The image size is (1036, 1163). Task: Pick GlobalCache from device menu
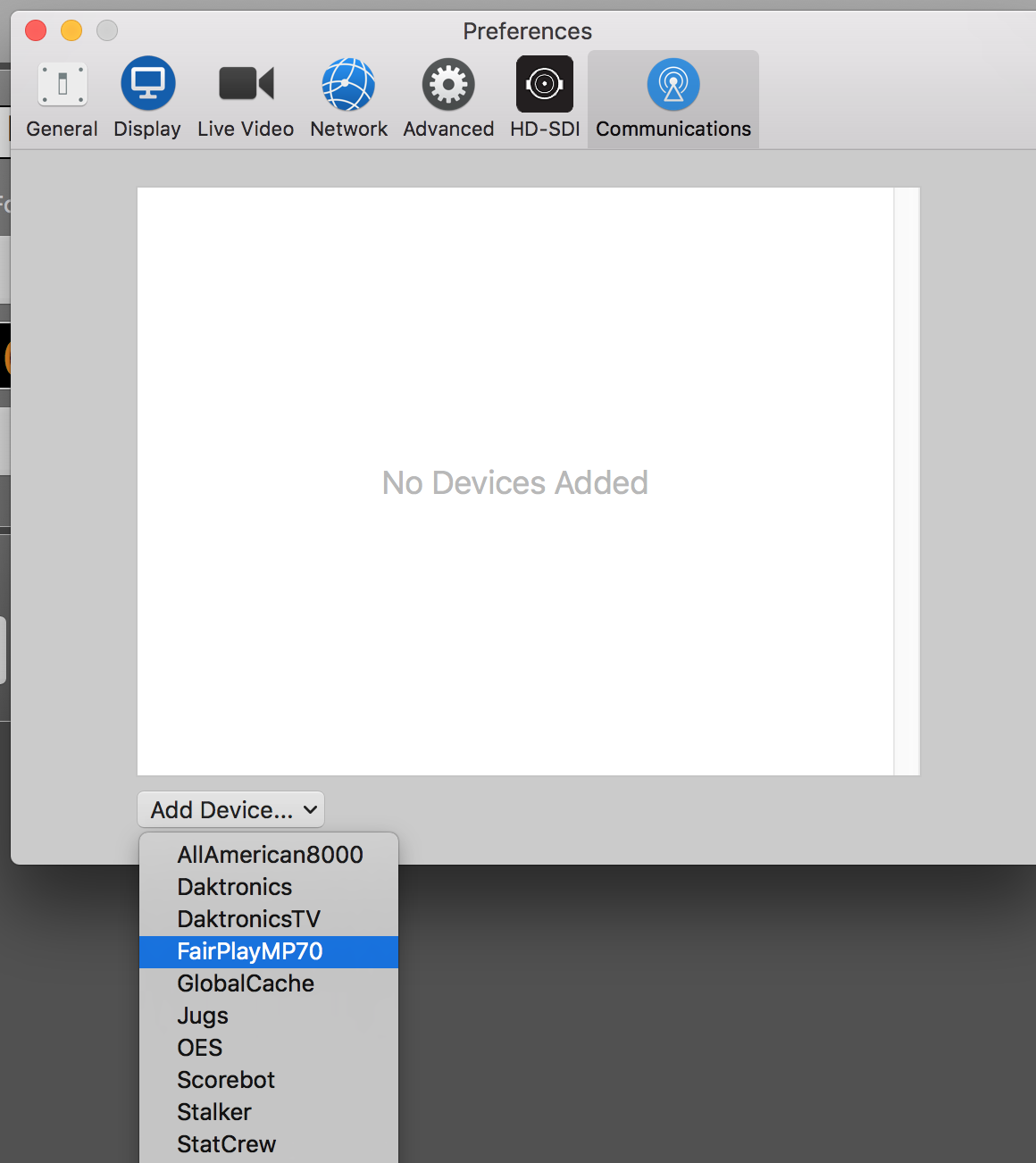269,983
